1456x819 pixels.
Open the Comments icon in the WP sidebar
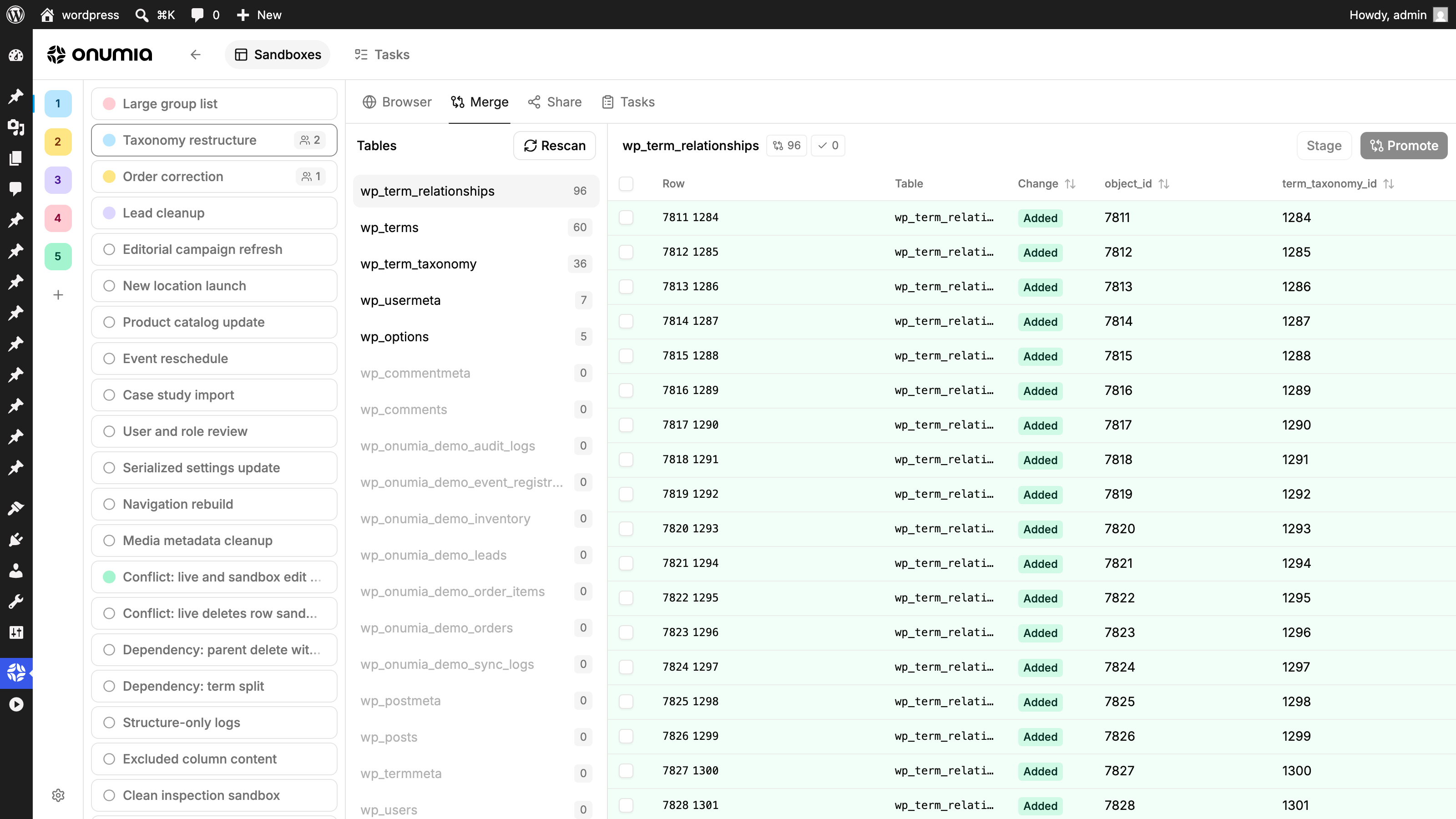pos(16,188)
